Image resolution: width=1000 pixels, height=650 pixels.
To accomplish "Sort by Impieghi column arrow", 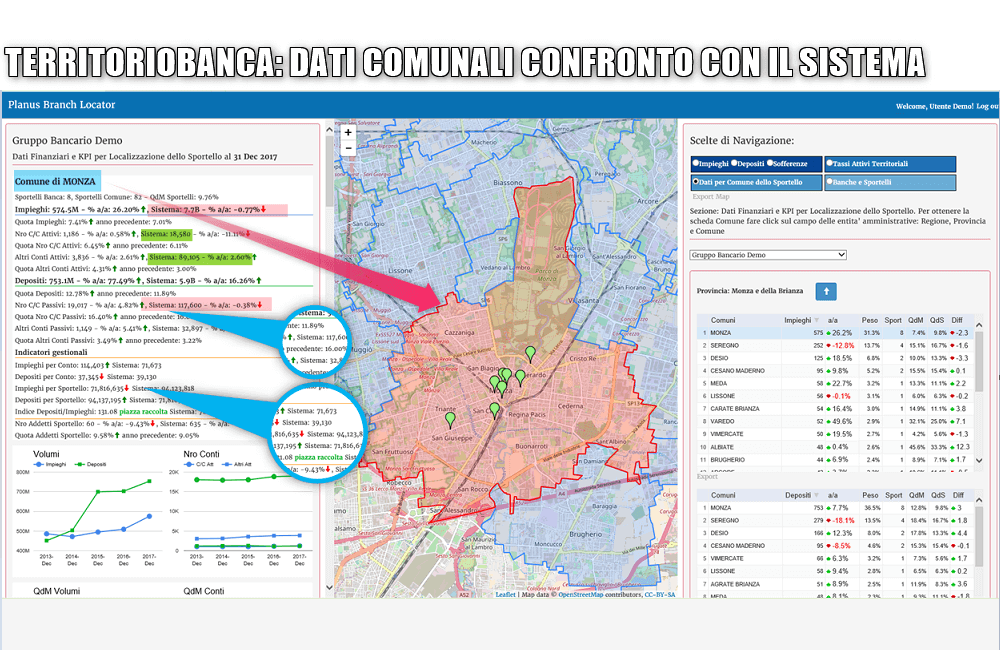I will click(816, 320).
